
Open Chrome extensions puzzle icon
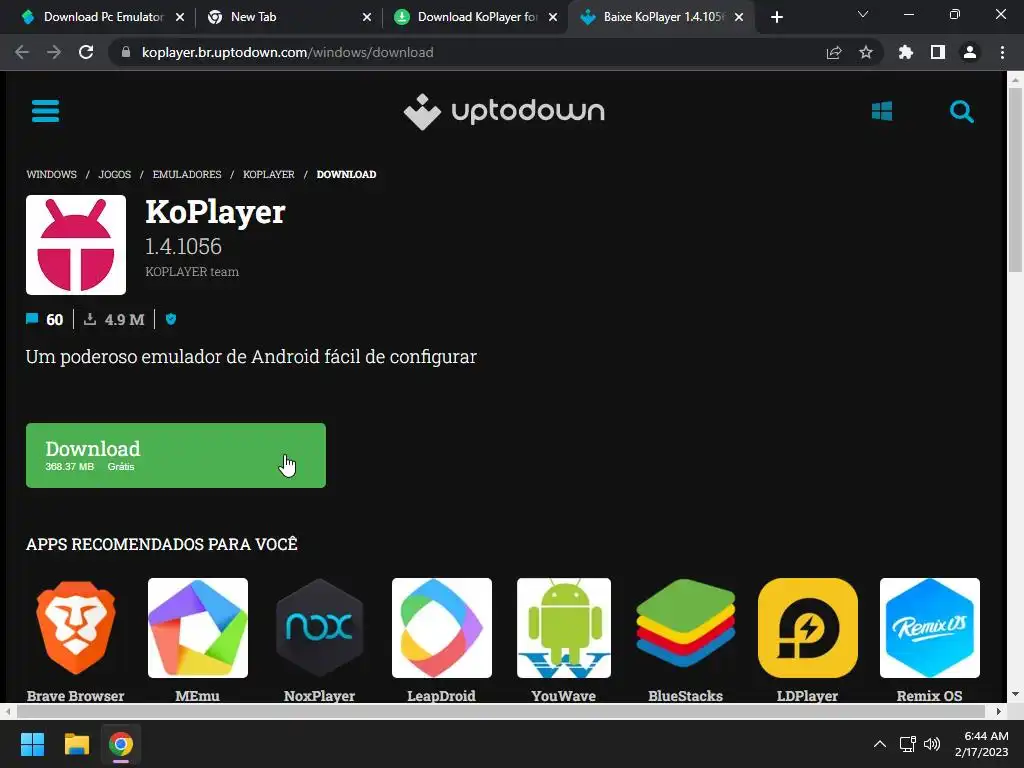coord(906,52)
